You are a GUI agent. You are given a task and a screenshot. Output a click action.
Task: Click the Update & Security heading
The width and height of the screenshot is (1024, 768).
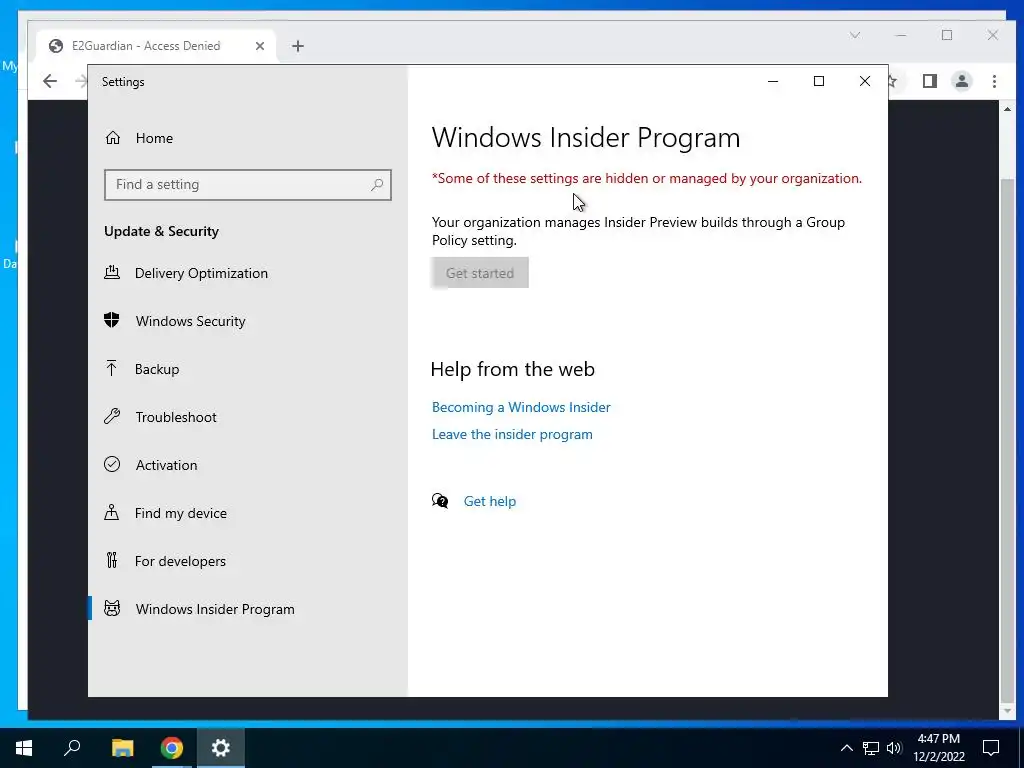click(161, 232)
